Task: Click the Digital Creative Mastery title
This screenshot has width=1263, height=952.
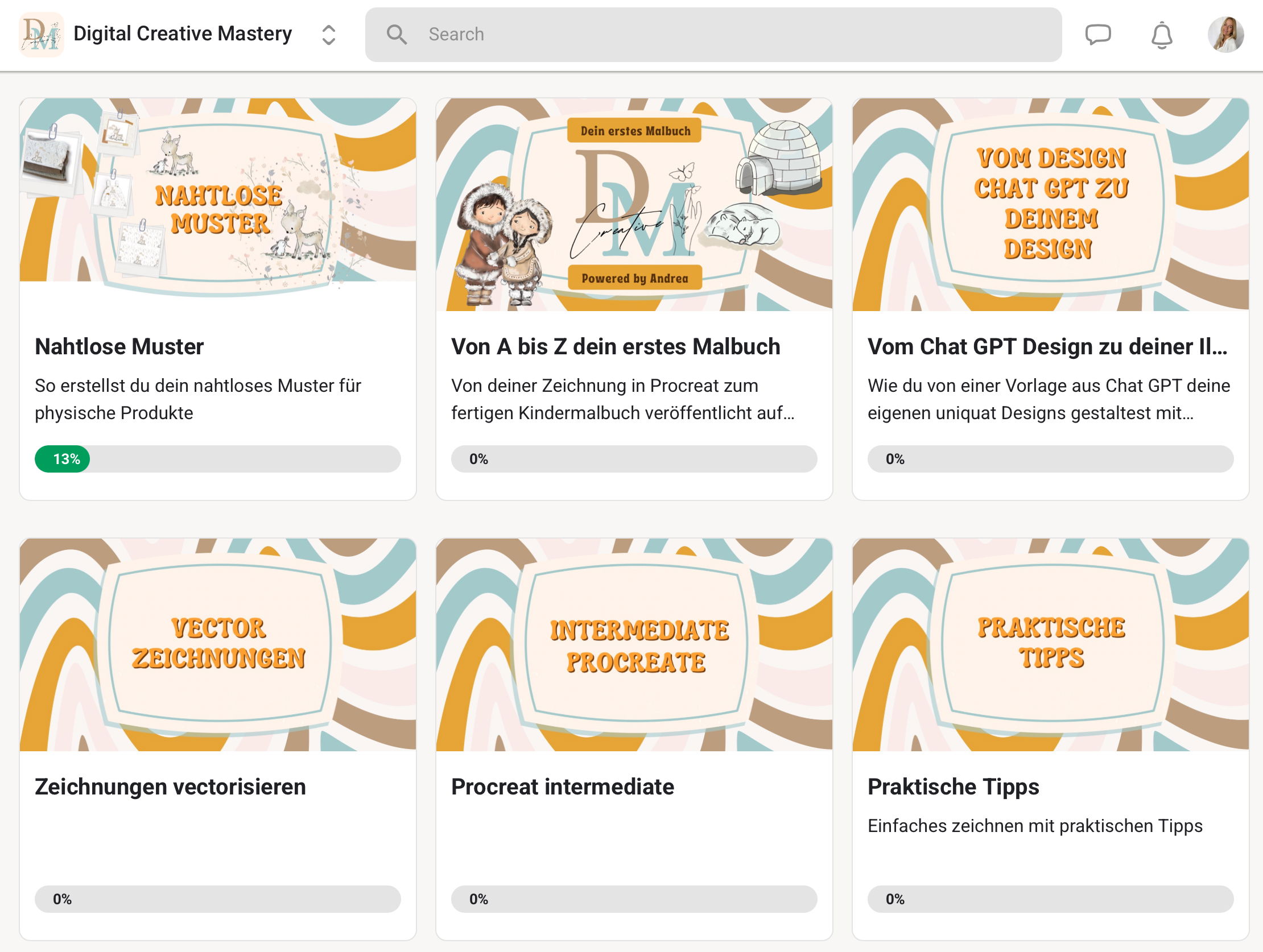Action: pos(183,34)
